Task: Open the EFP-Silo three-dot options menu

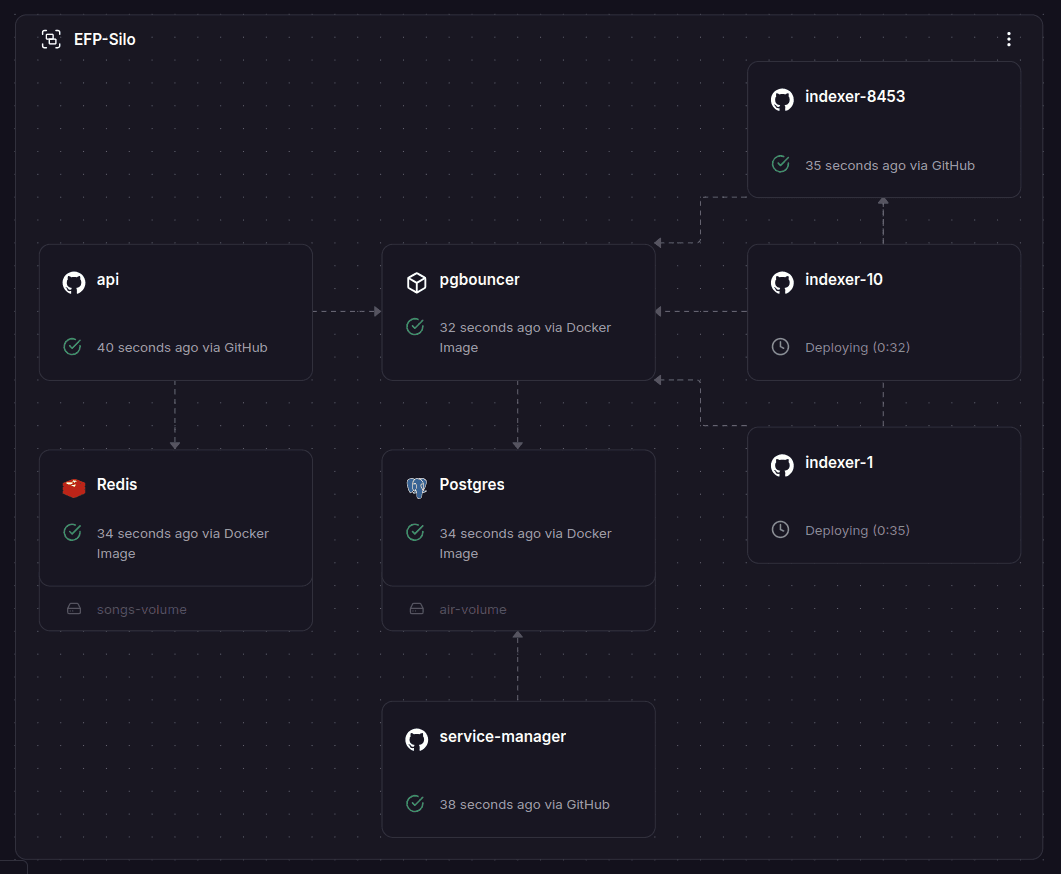Action: click(x=1008, y=39)
